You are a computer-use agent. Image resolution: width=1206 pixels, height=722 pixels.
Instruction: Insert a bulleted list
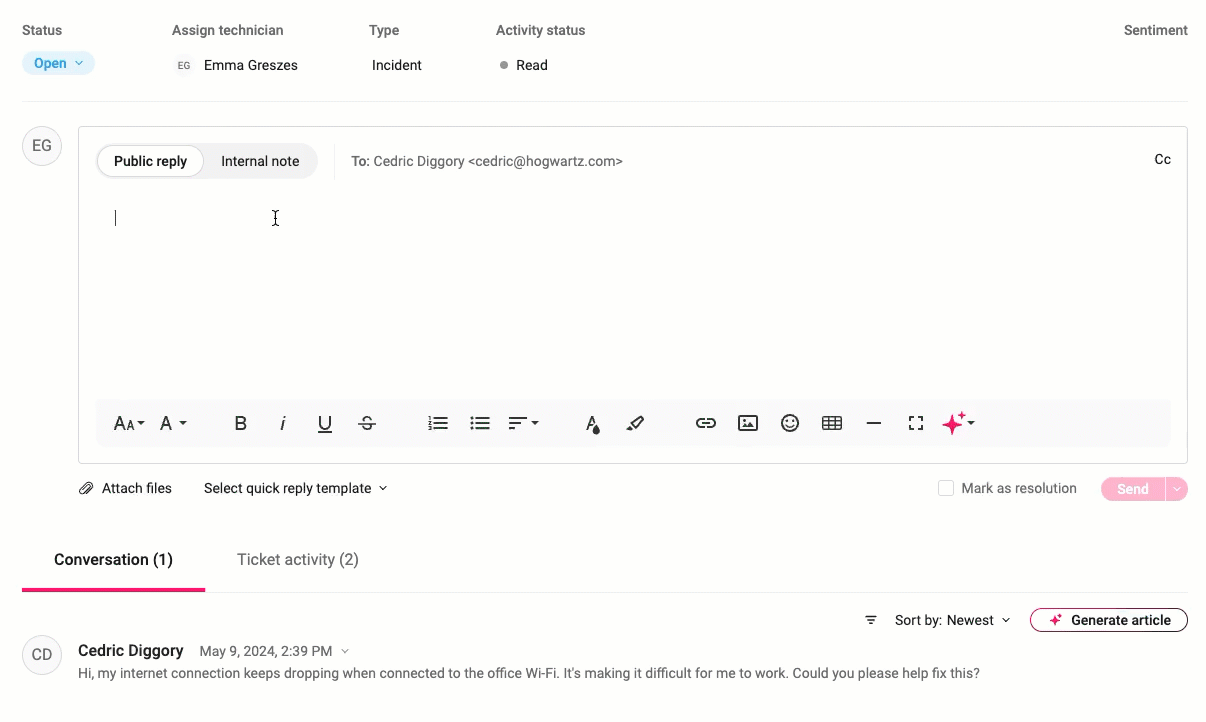click(480, 424)
